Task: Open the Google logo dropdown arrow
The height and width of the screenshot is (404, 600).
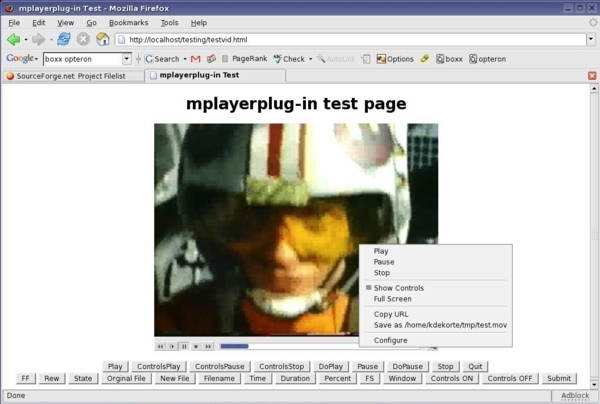Action: point(36,59)
